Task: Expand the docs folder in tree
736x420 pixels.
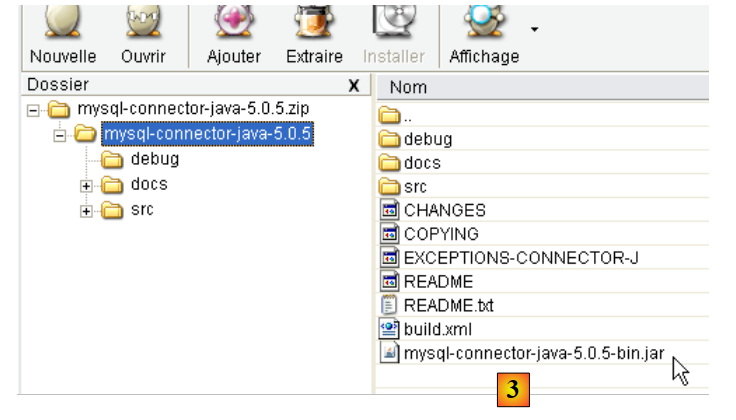Action: tap(87, 185)
